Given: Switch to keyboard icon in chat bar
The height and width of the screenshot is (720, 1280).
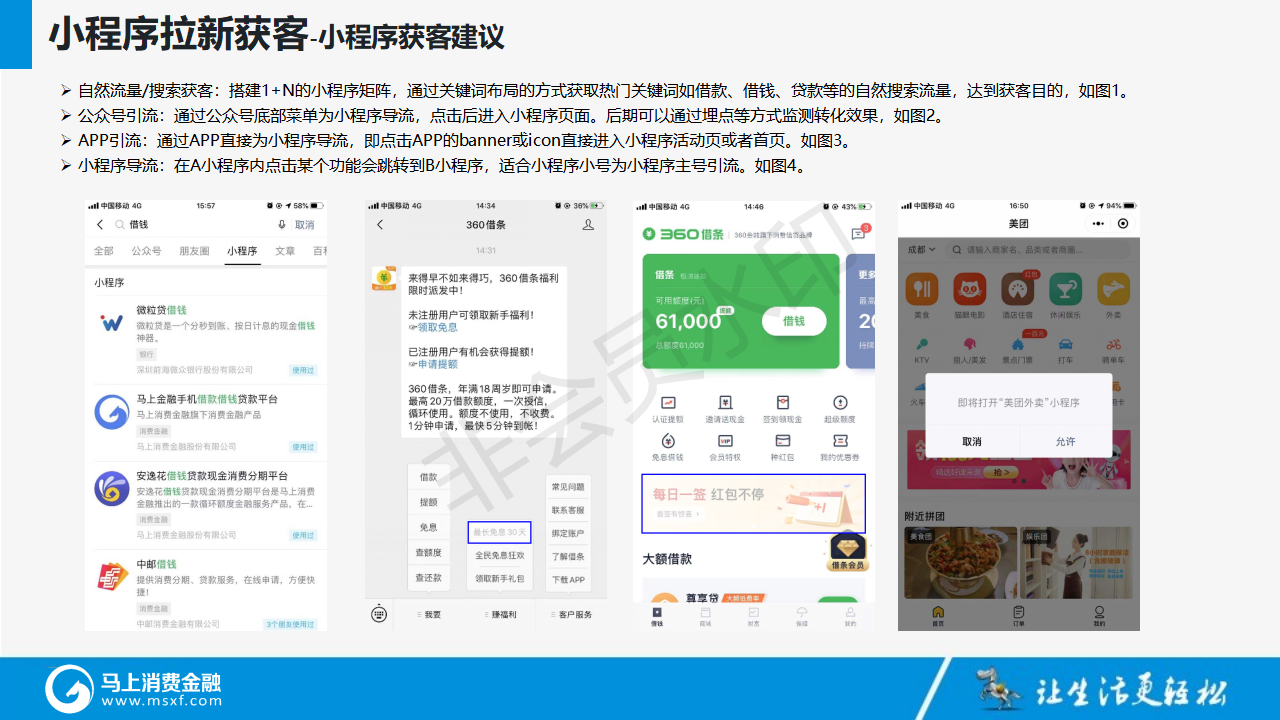Looking at the screenshot, I should pyautogui.click(x=379, y=614).
